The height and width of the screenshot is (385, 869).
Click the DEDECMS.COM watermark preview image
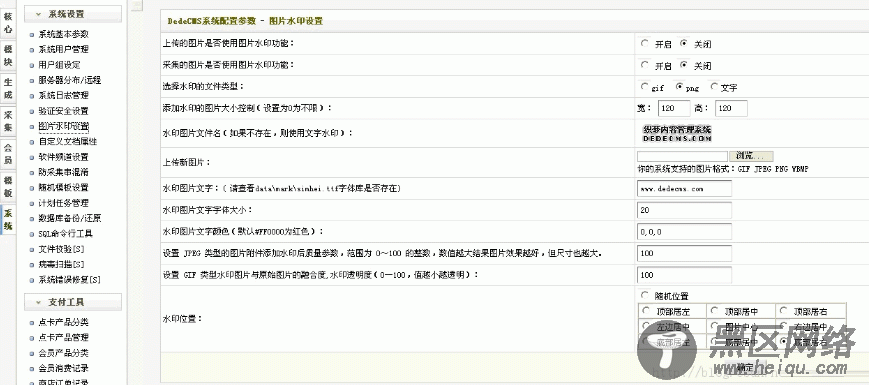coord(677,134)
